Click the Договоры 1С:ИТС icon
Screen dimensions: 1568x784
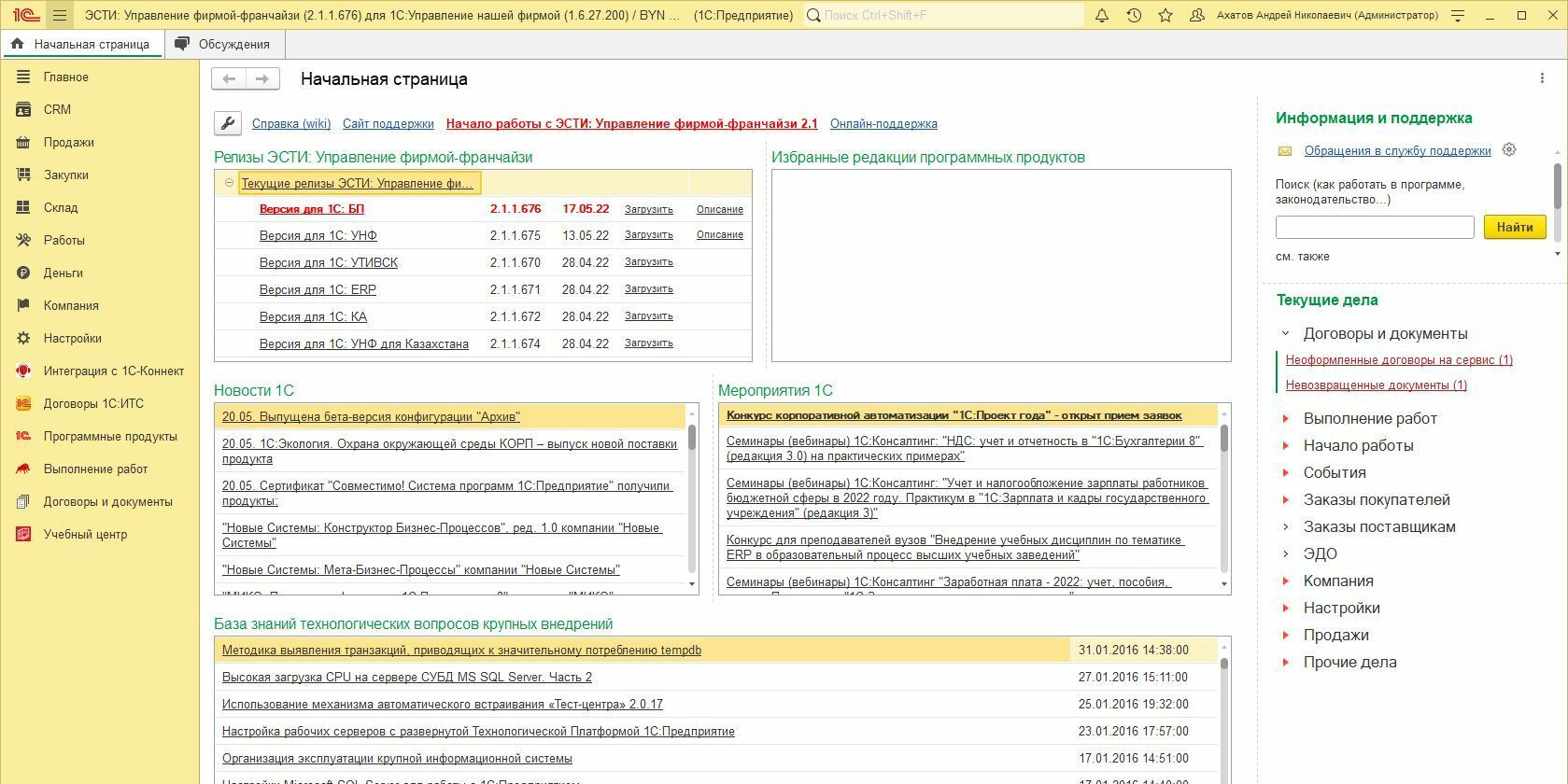[23, 403]
